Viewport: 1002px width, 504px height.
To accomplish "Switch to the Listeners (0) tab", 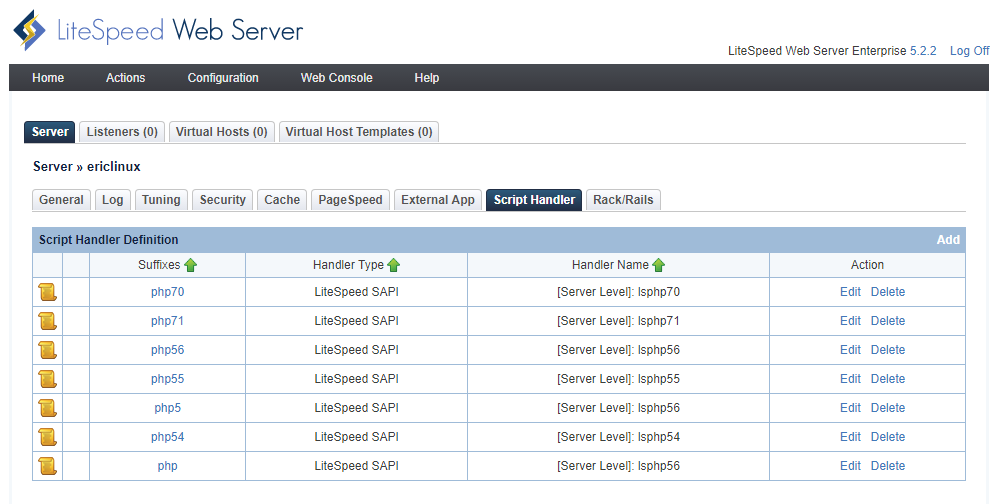I will pyautogui.click(x=122, y=132).
